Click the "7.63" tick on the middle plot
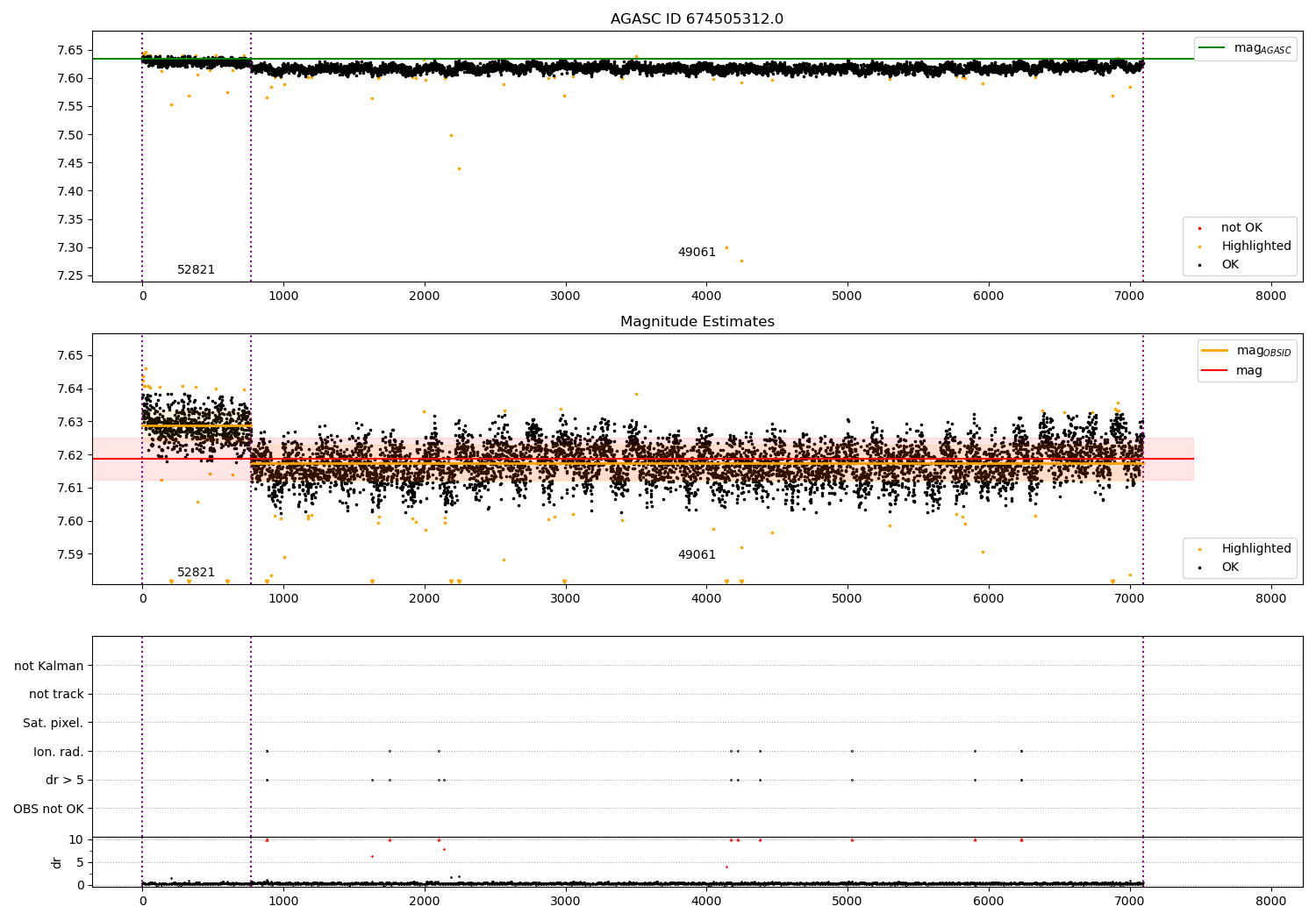Screen dimensions: 1316x921 click(68, 422)
